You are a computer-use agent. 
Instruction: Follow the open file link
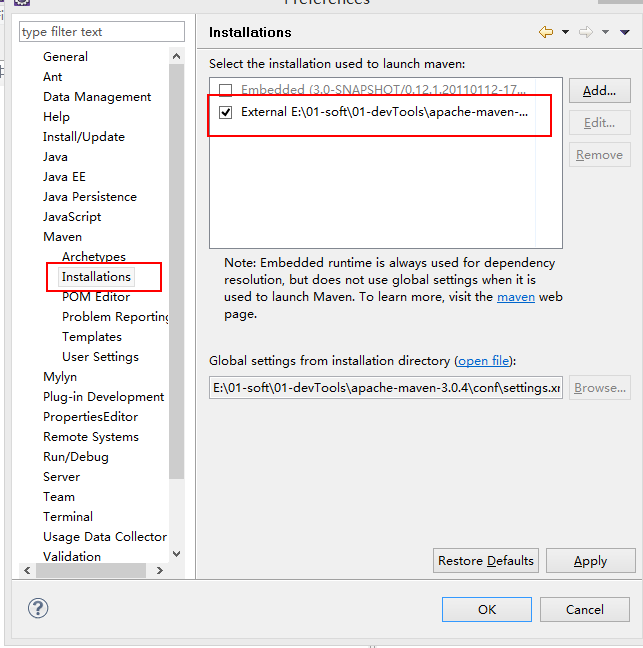pos(484,361)
